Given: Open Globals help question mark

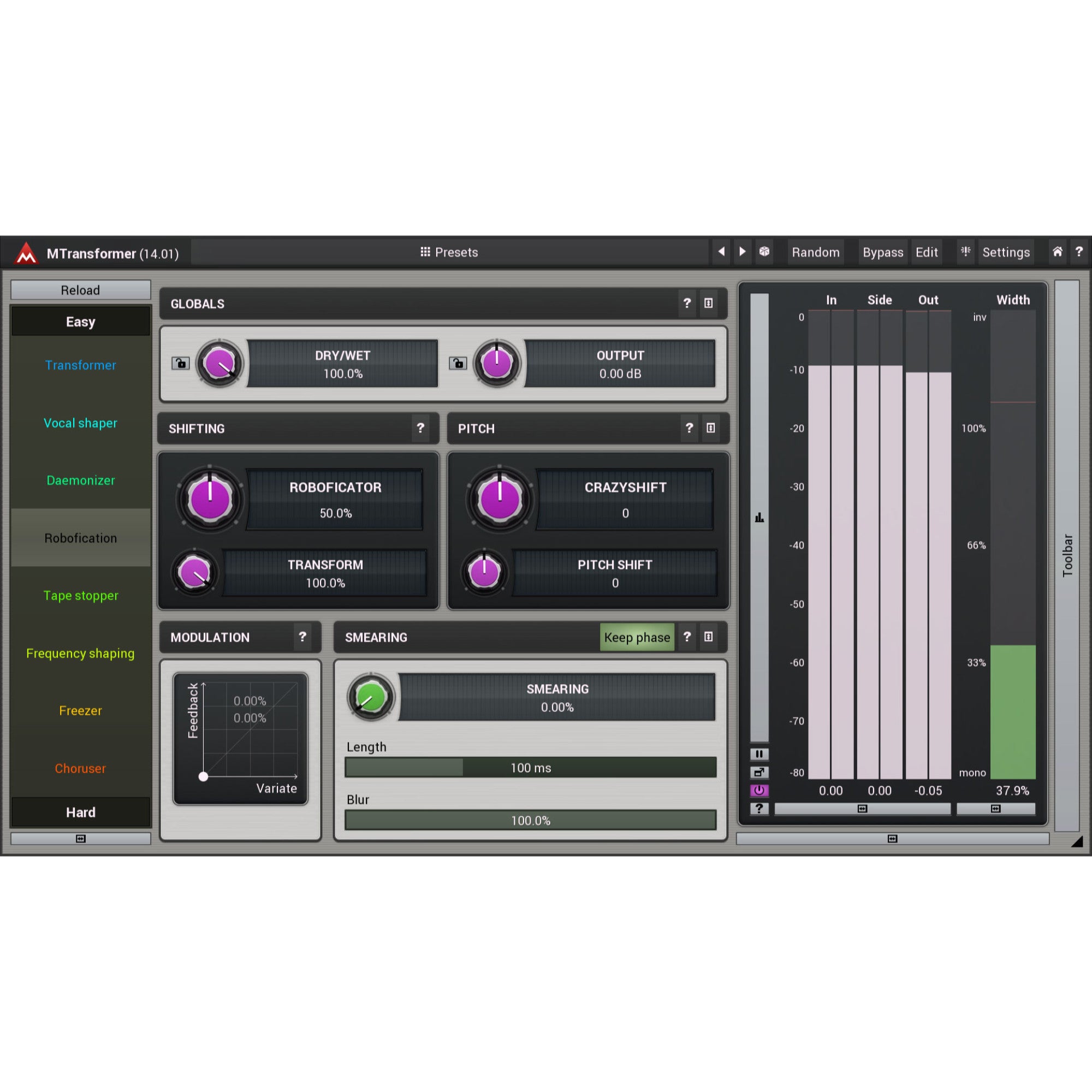Looking at the screenshot, I should (687, 304).
